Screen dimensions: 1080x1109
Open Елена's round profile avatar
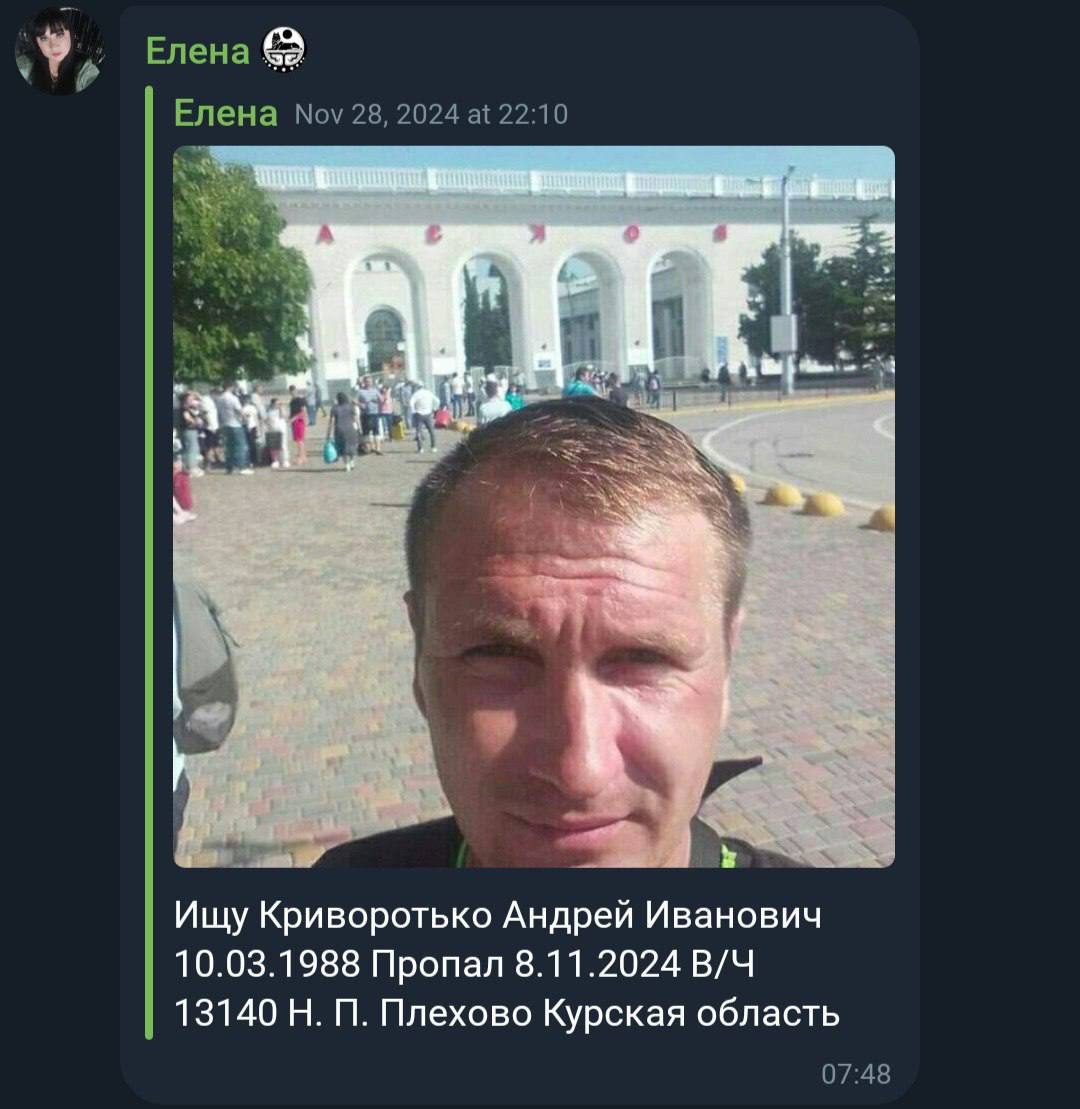pyautogui.click(x=59, y=50)
